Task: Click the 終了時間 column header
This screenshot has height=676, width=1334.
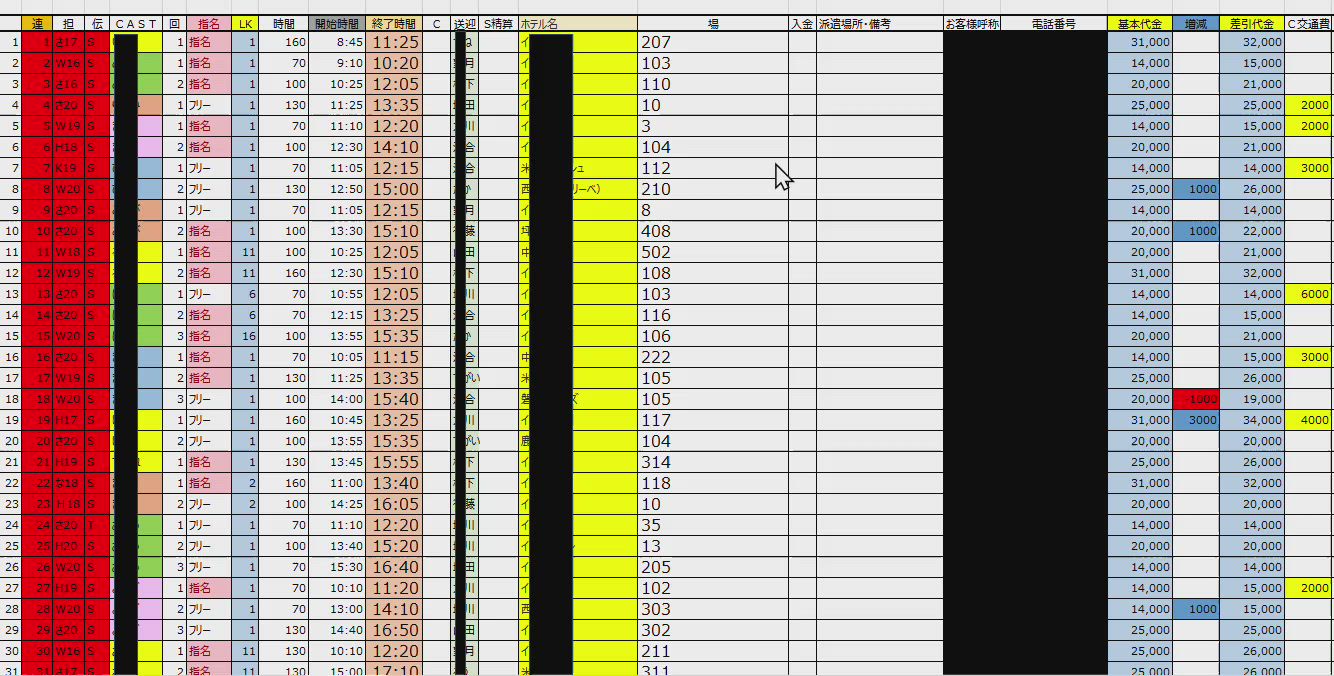Action: [394, 23]
